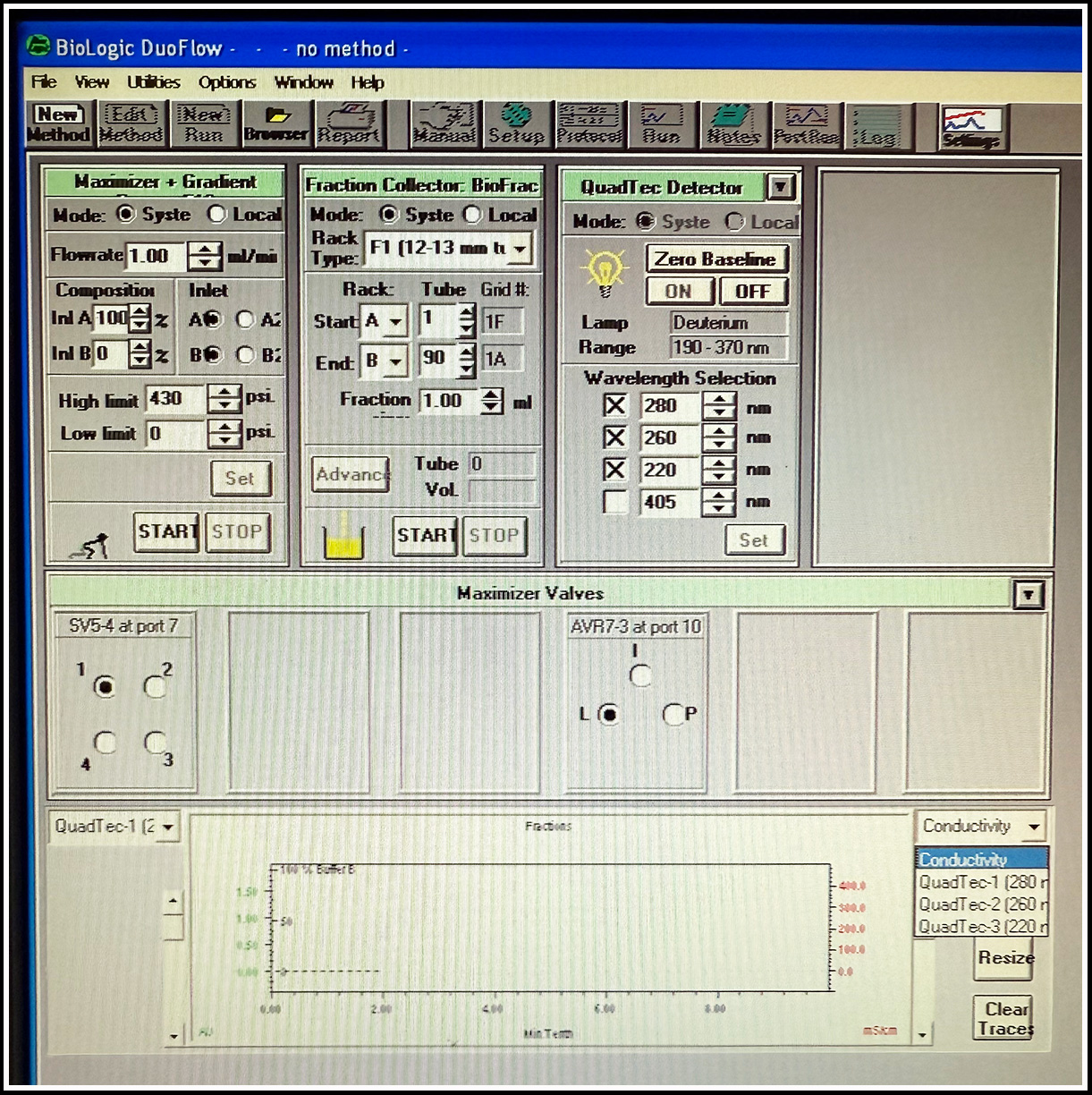Click the High limit pressure spinner

(224, 399)
